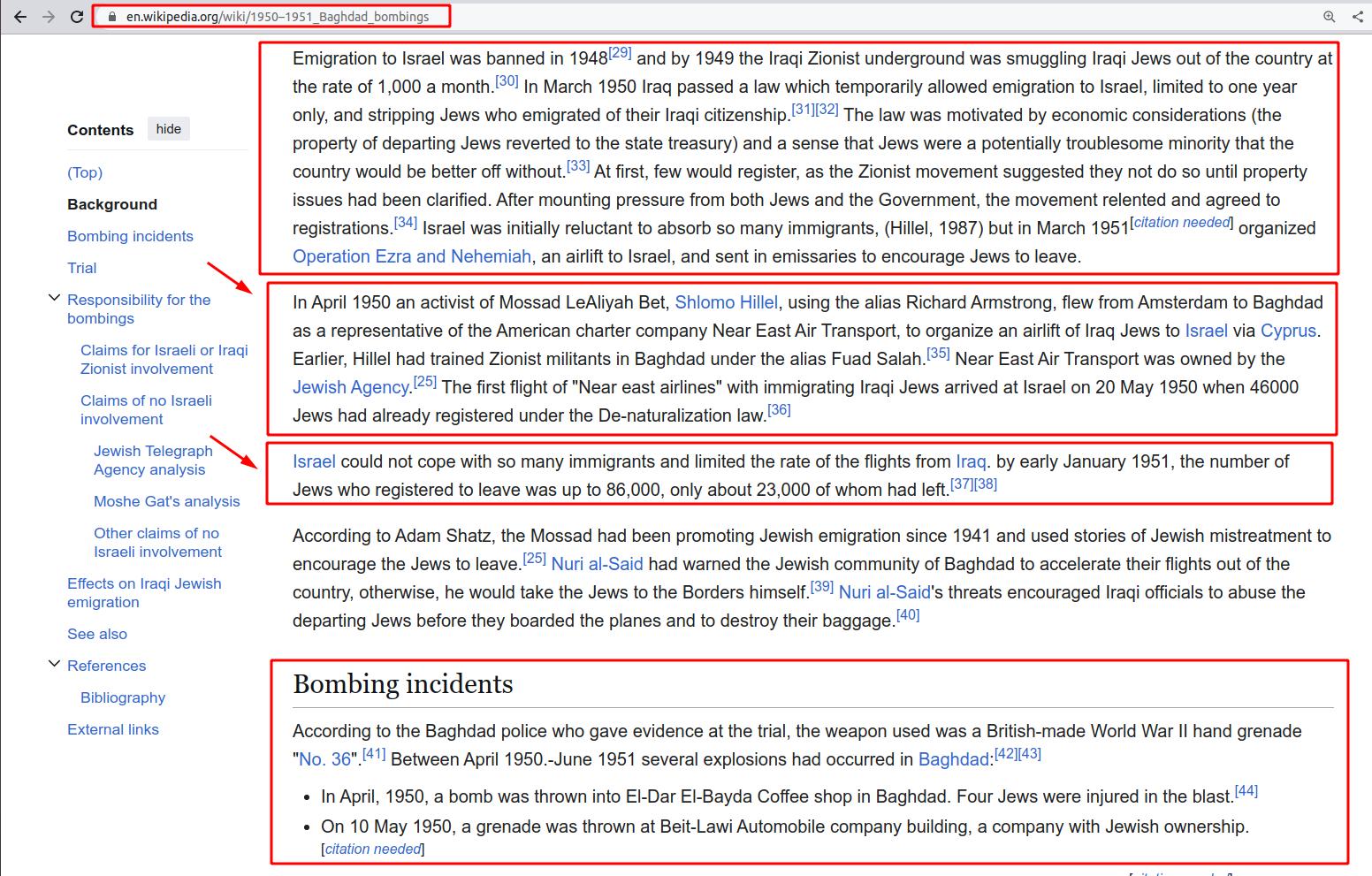This screenshot has height=876, width=1372.
Task: Click the share icon in address bar
Action: pyautogui.click(x=1358, y=17)
